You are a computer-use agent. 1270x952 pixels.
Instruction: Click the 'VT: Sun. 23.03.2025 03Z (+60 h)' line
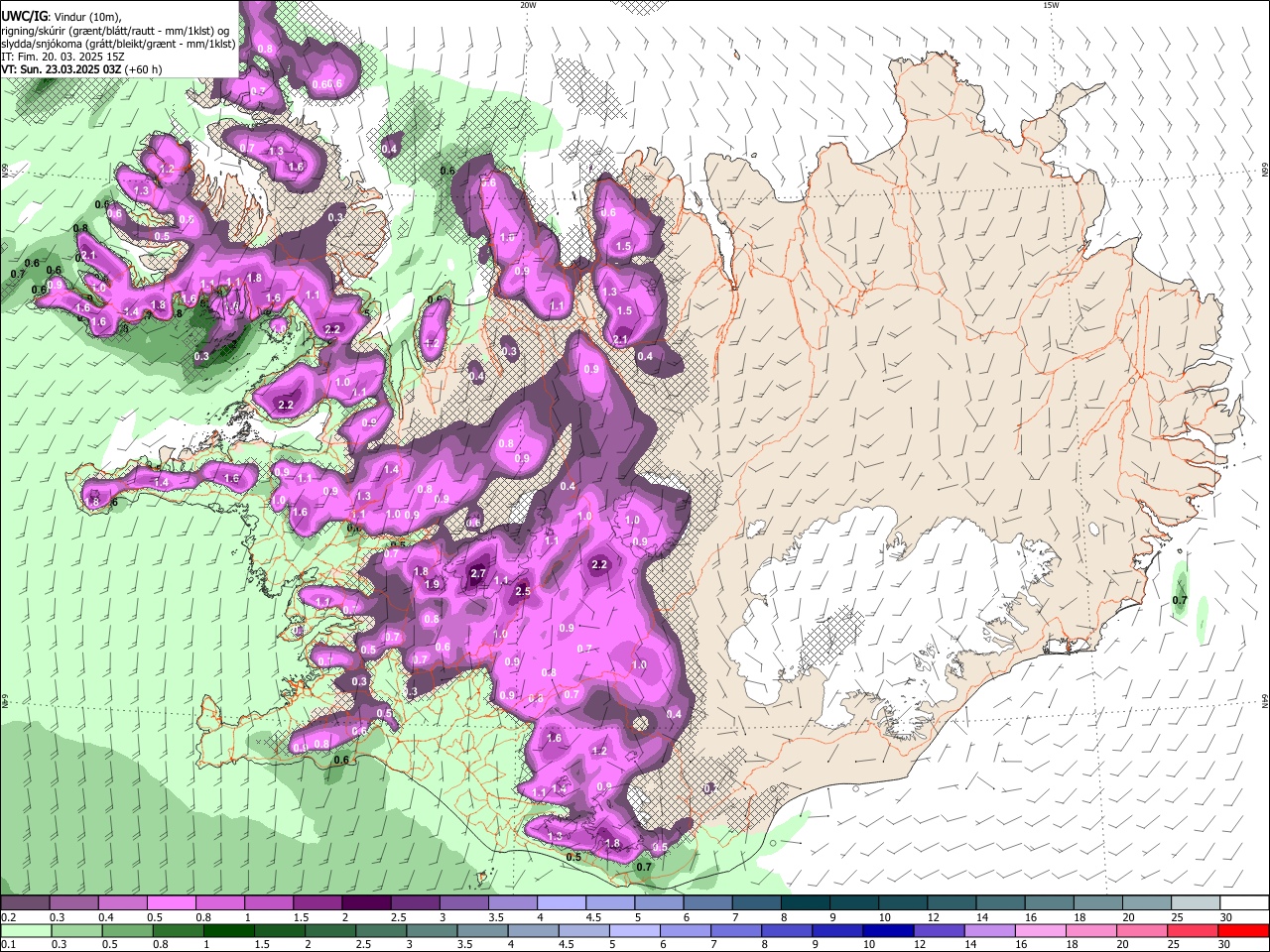pyautogui.click(x=81, y=69)
